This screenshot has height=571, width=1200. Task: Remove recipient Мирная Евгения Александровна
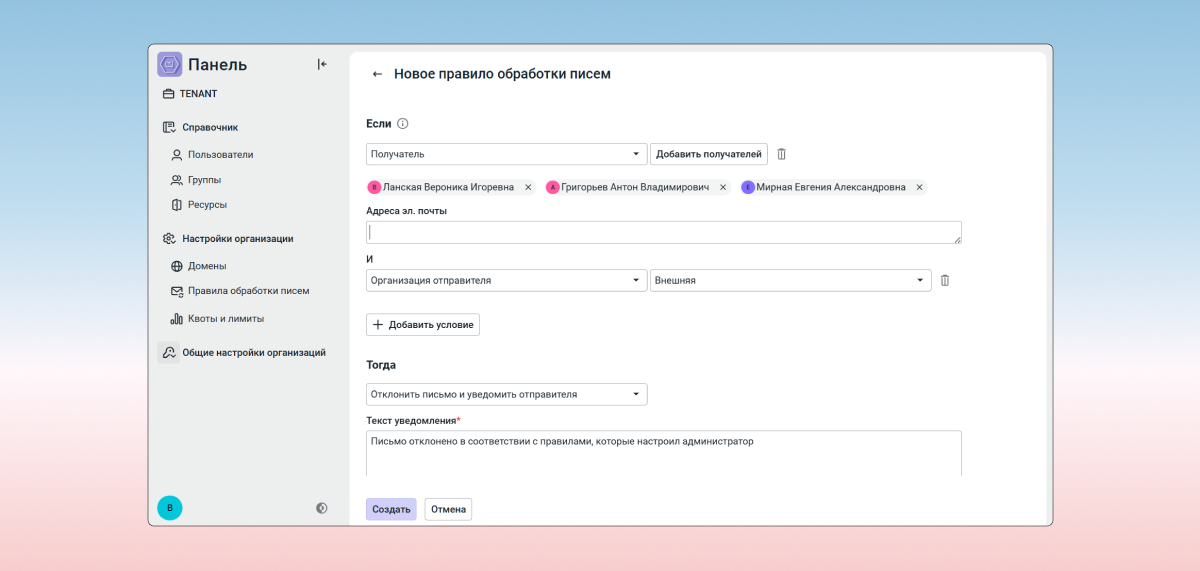[x=919, y=187]
